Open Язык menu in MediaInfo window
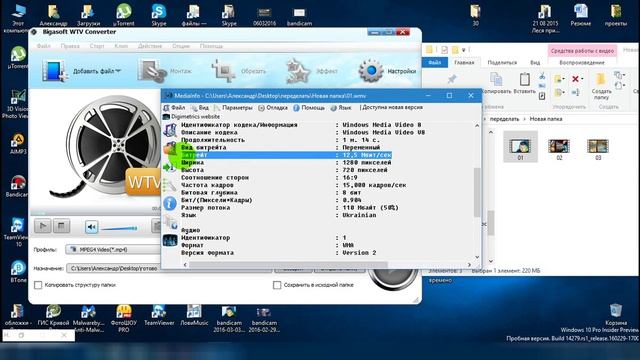The image size is (640, 360). click(x=341, y=108)
